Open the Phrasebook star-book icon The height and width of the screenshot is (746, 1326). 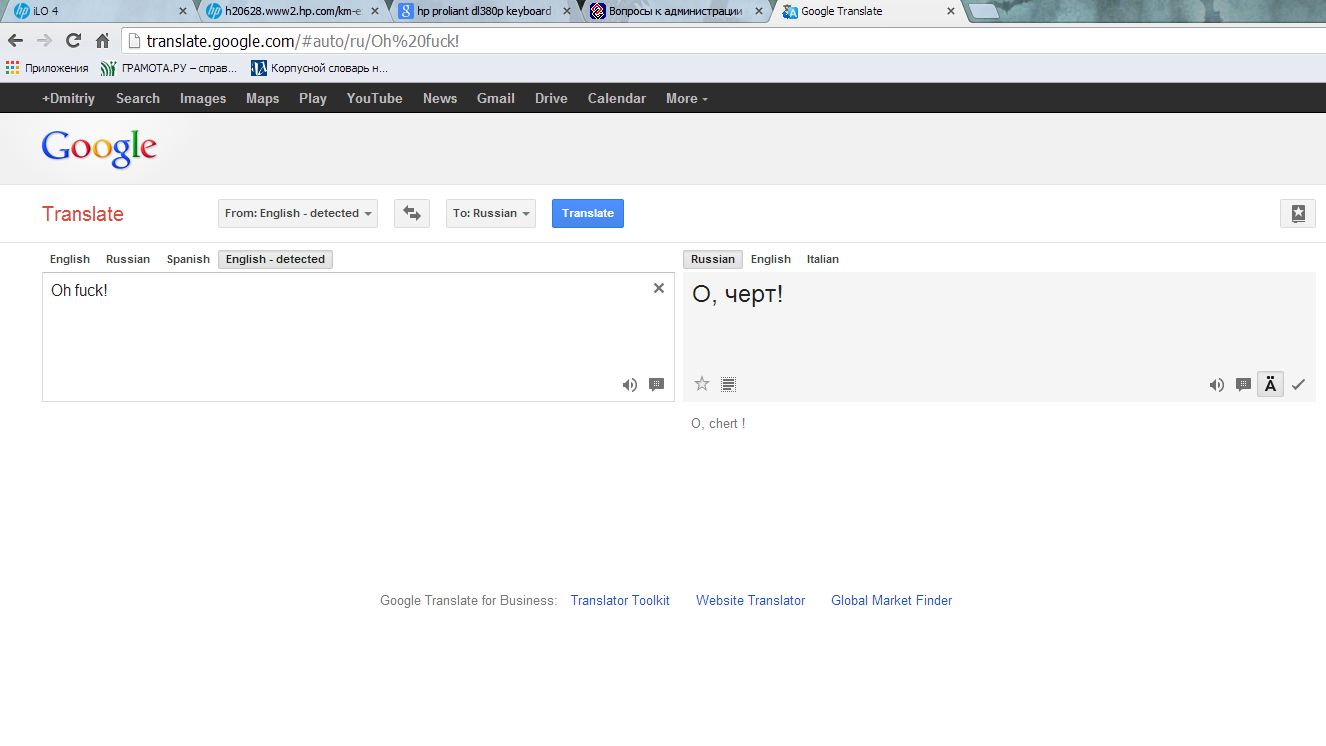click(1298, 213)
